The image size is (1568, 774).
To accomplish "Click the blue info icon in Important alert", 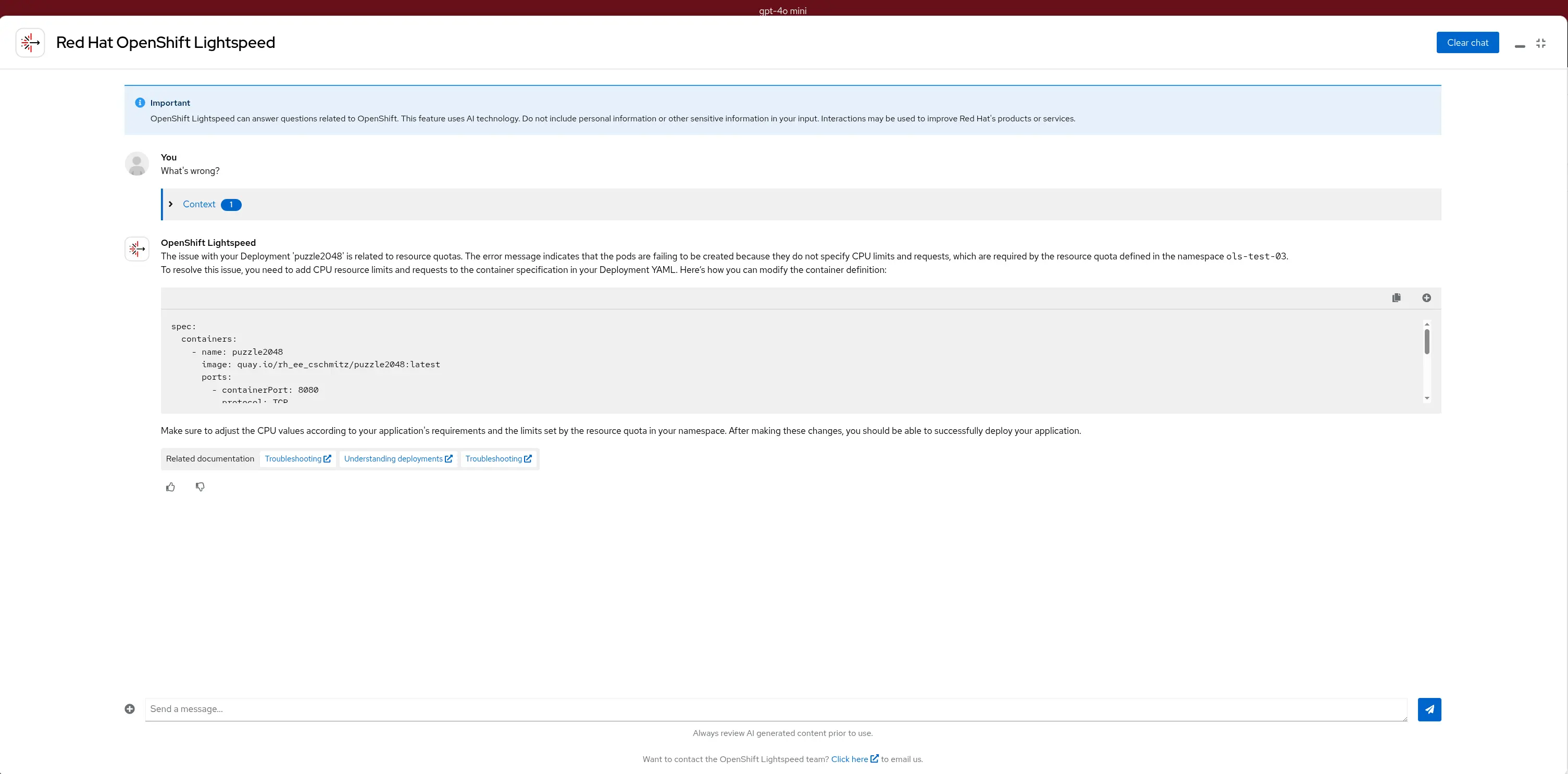I will click(140, 103).
